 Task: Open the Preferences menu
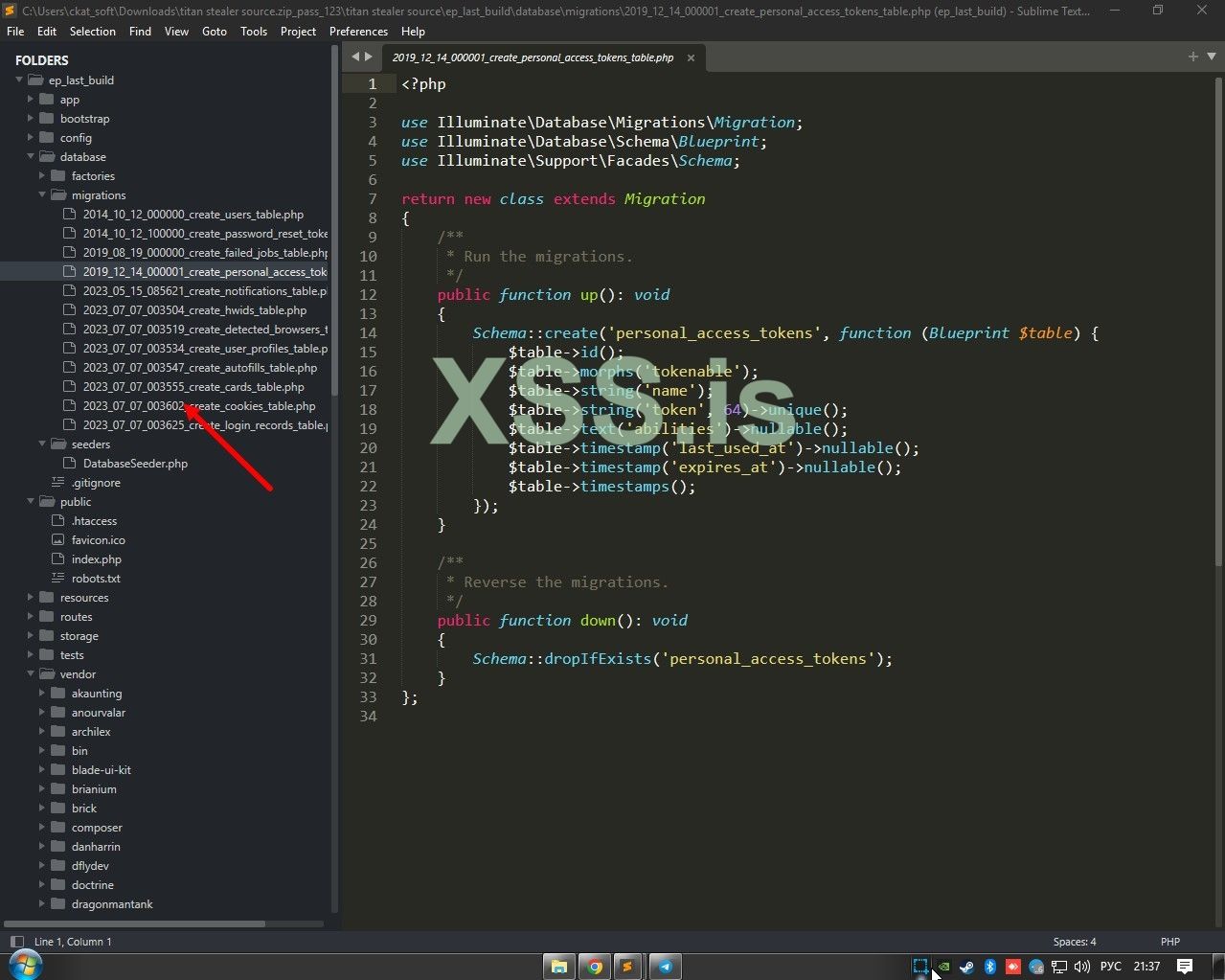[x=358, y=31]
